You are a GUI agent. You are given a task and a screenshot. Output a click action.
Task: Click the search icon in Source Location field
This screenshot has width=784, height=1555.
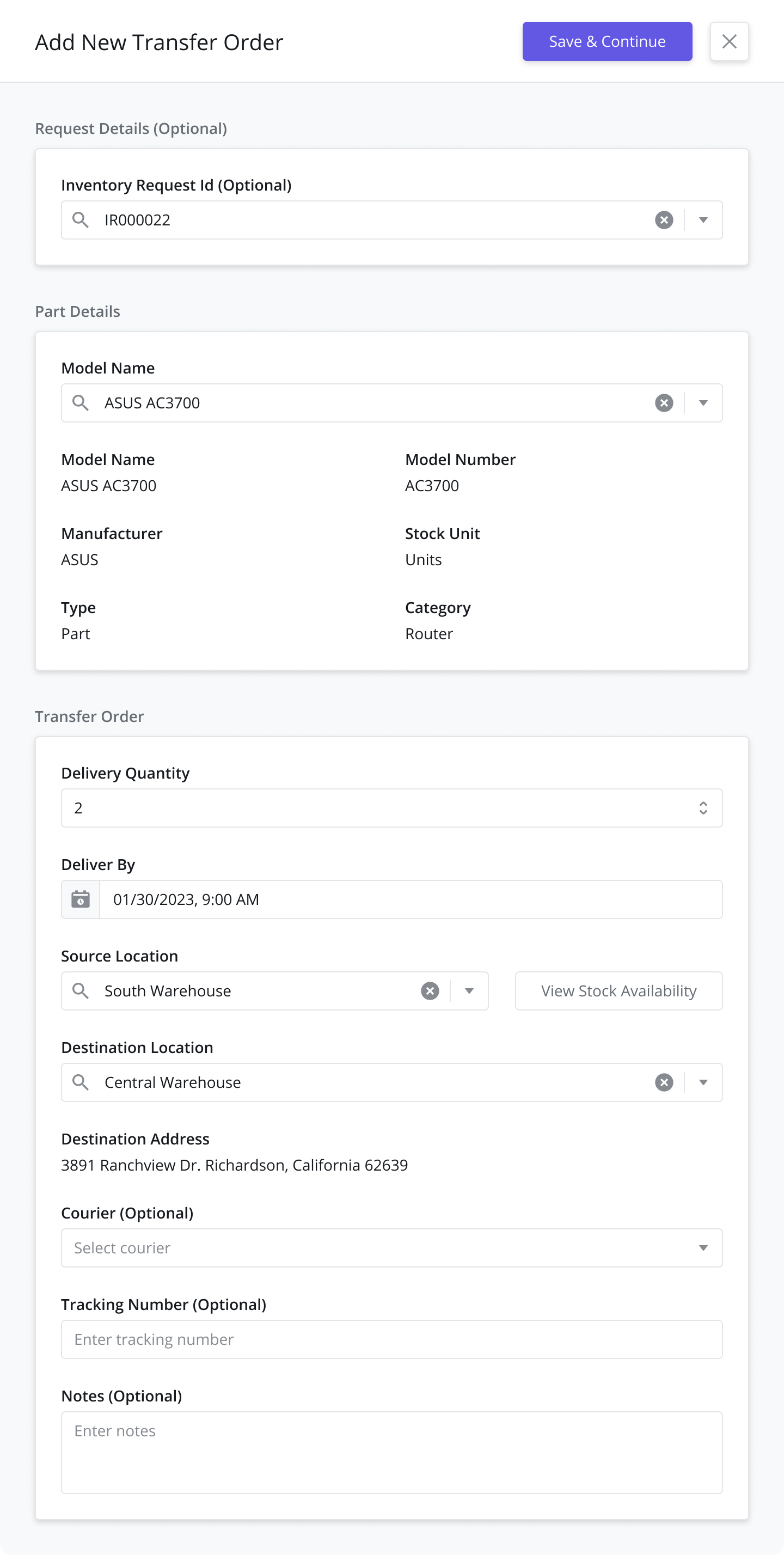click(80, 990)
